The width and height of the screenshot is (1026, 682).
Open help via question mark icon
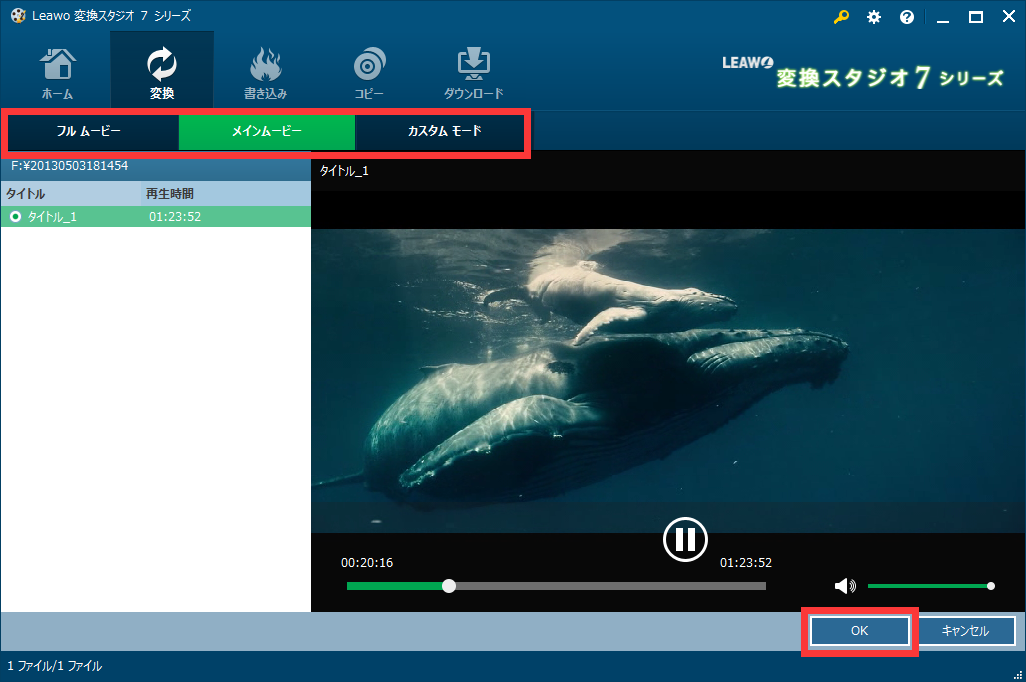click(x=907, y=17)
